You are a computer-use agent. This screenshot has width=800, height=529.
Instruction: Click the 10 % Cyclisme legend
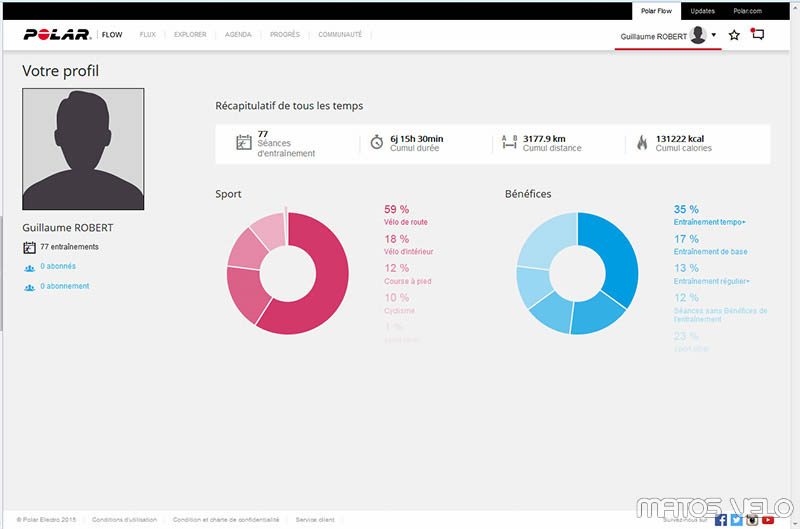coord(399,304)
